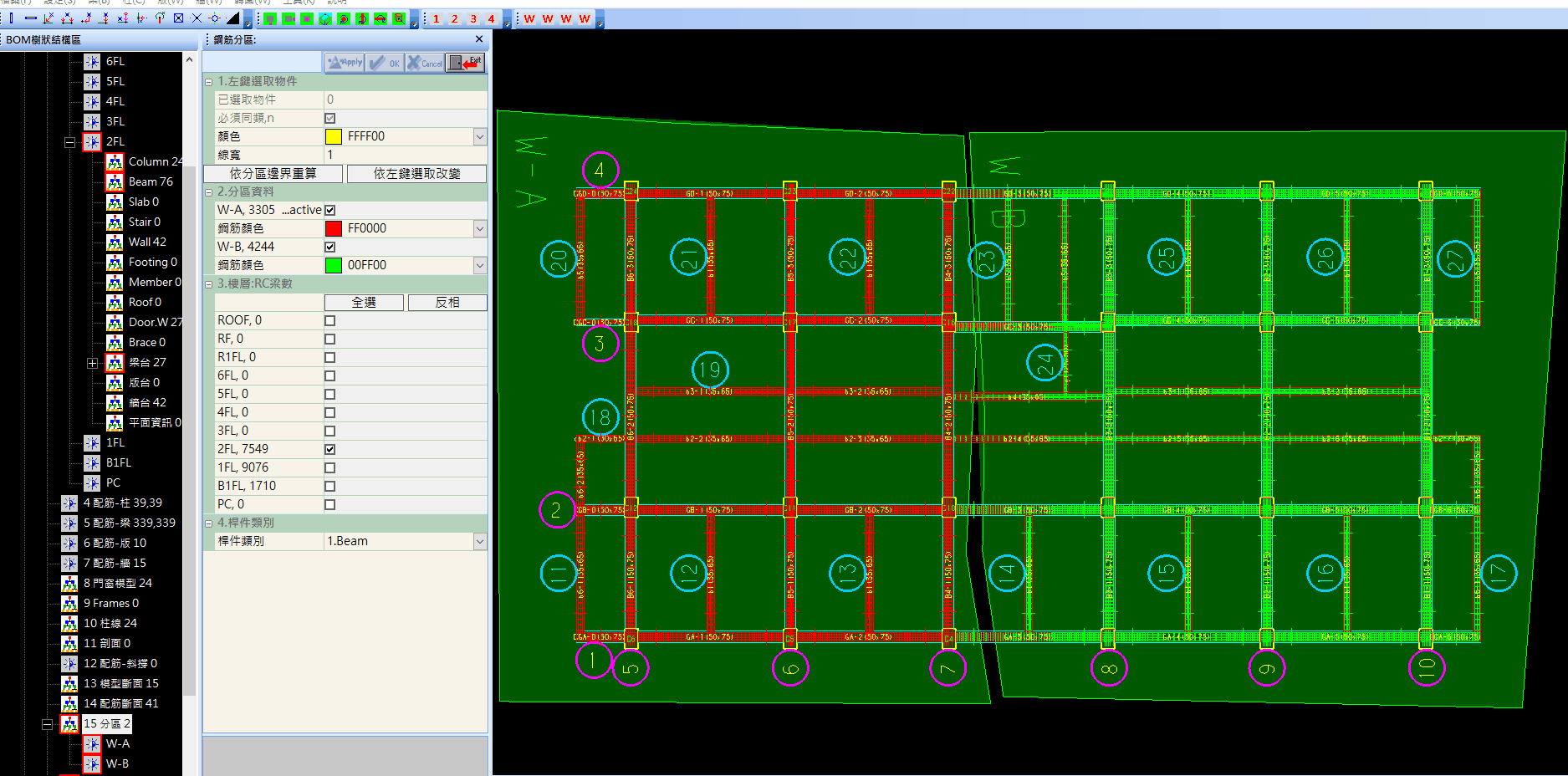Select the 14 配筋斷面 41 tree item

tap(121, 703)
